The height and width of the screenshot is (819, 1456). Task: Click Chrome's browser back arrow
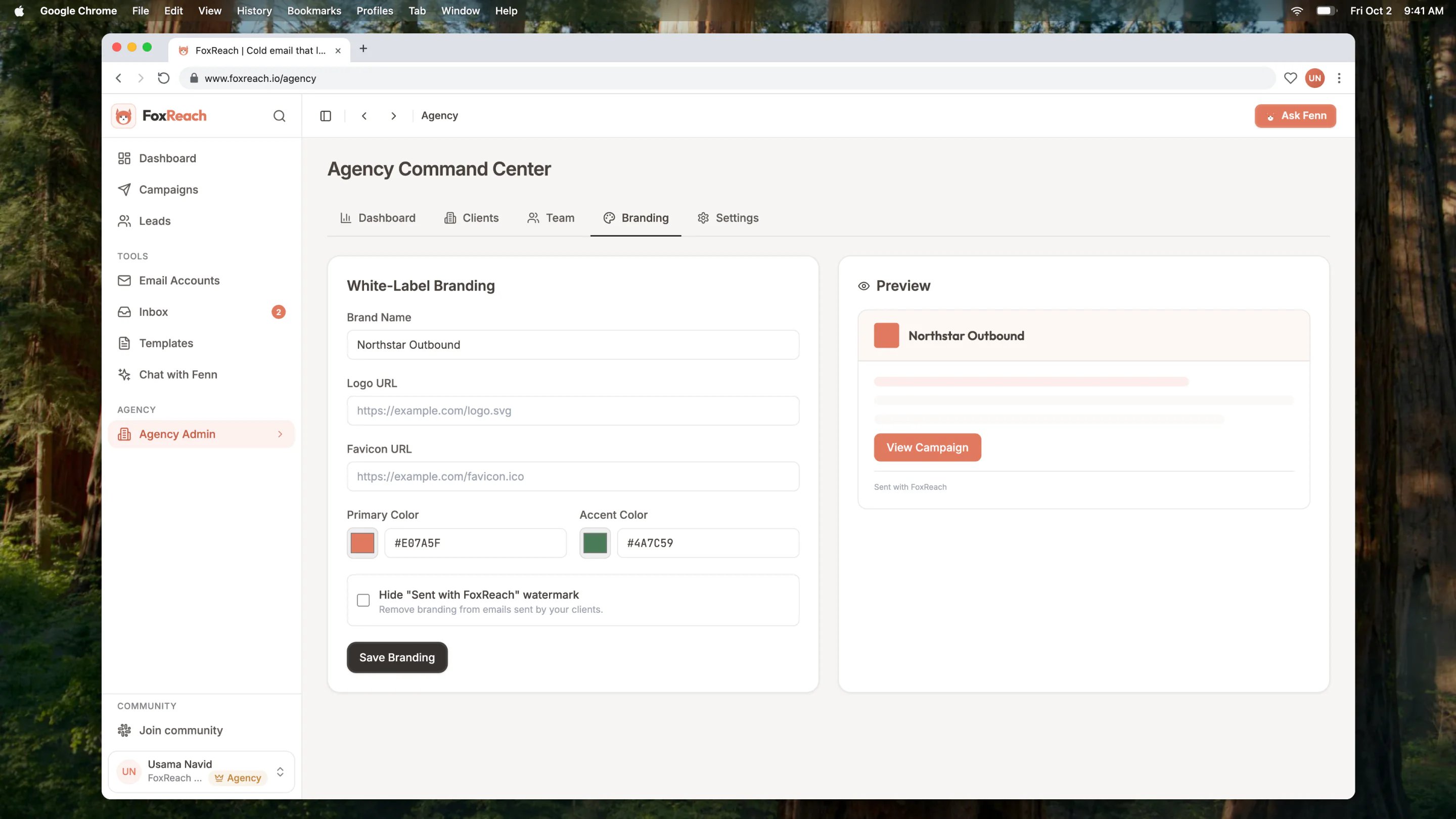[x=119, y=78]
